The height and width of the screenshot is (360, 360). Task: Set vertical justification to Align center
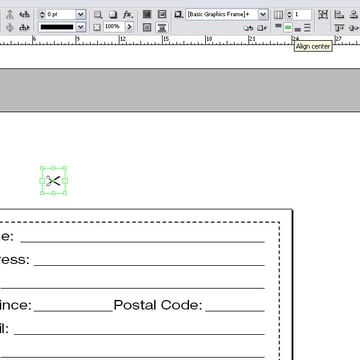(288, 27)
